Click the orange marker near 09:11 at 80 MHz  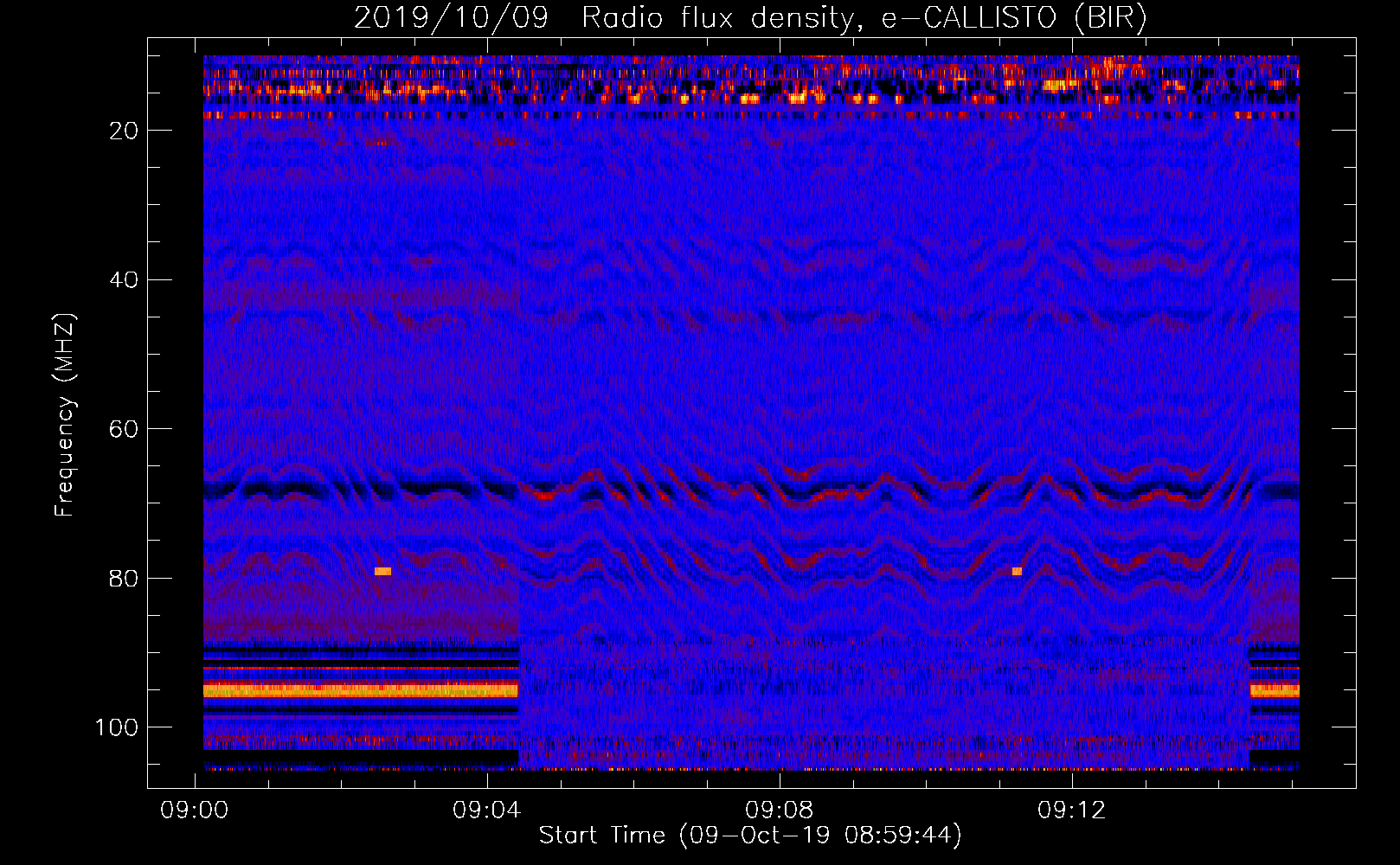(x=1017, y=571)
